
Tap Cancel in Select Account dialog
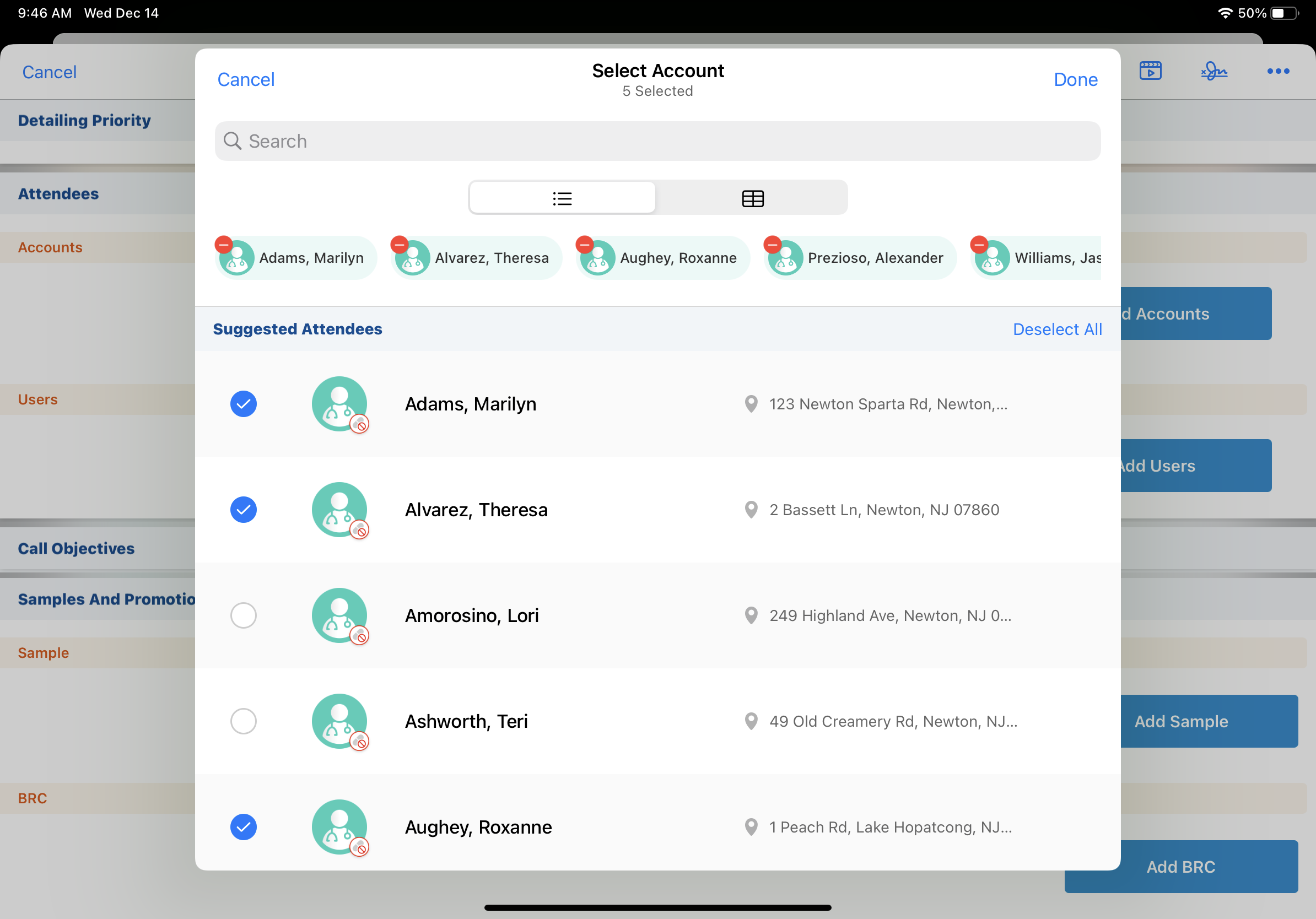(x=246, y=80)
